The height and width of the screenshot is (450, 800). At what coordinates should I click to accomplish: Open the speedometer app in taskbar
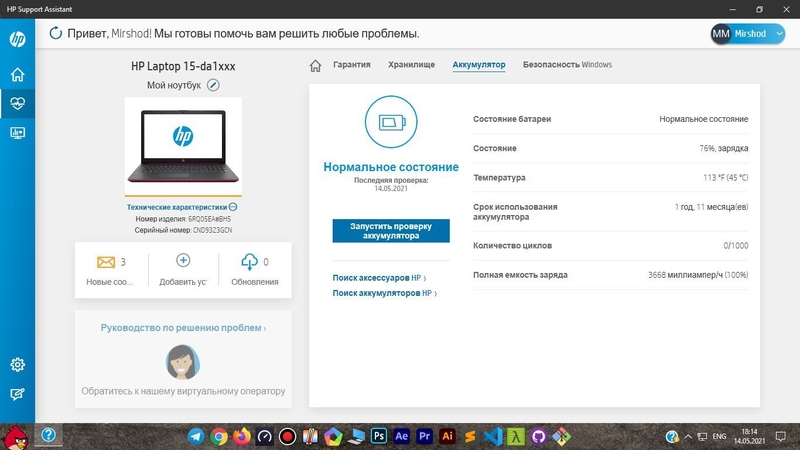pyautogui.click(x=264, y=437)
